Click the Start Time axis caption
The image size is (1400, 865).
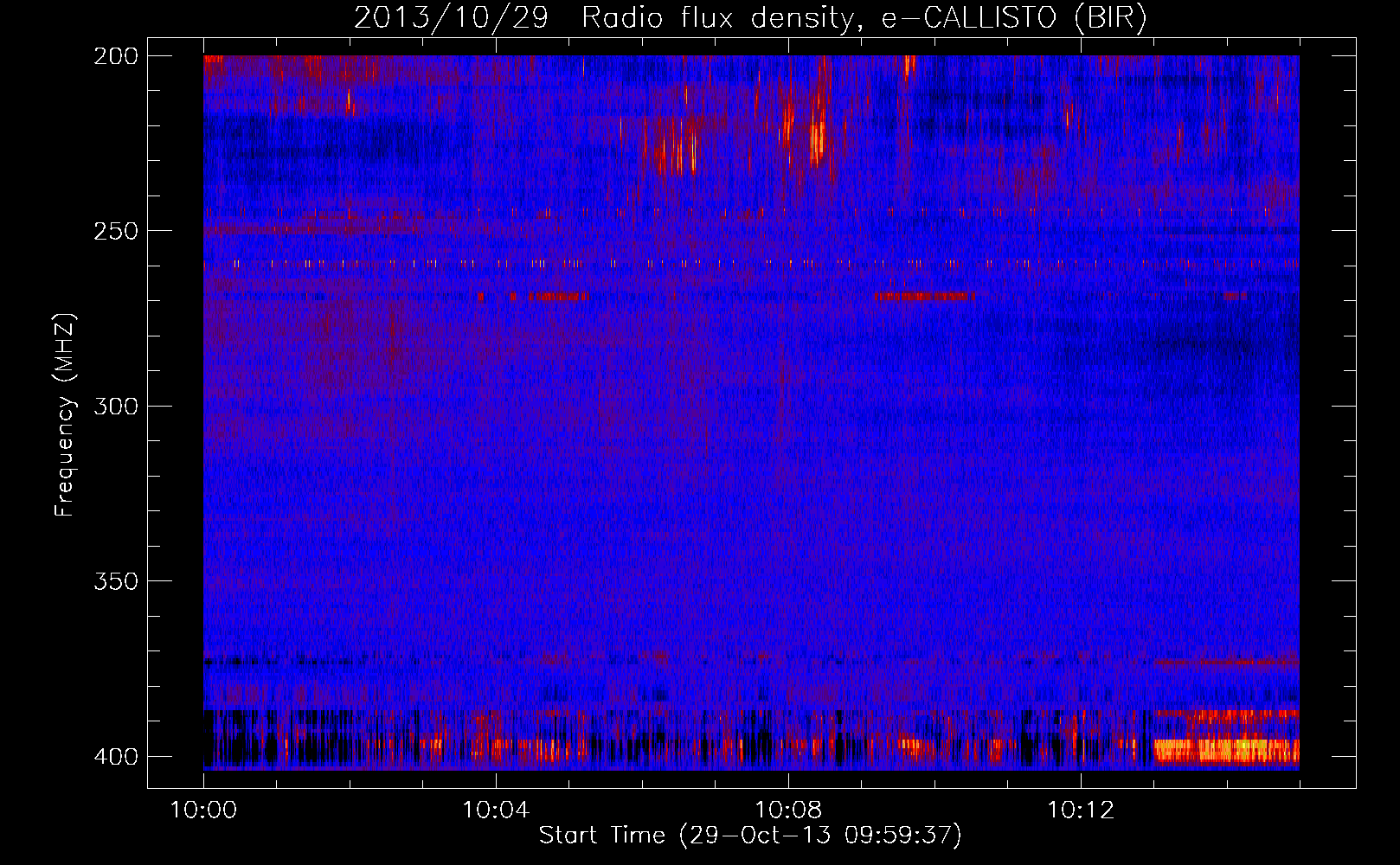(750, 836)
